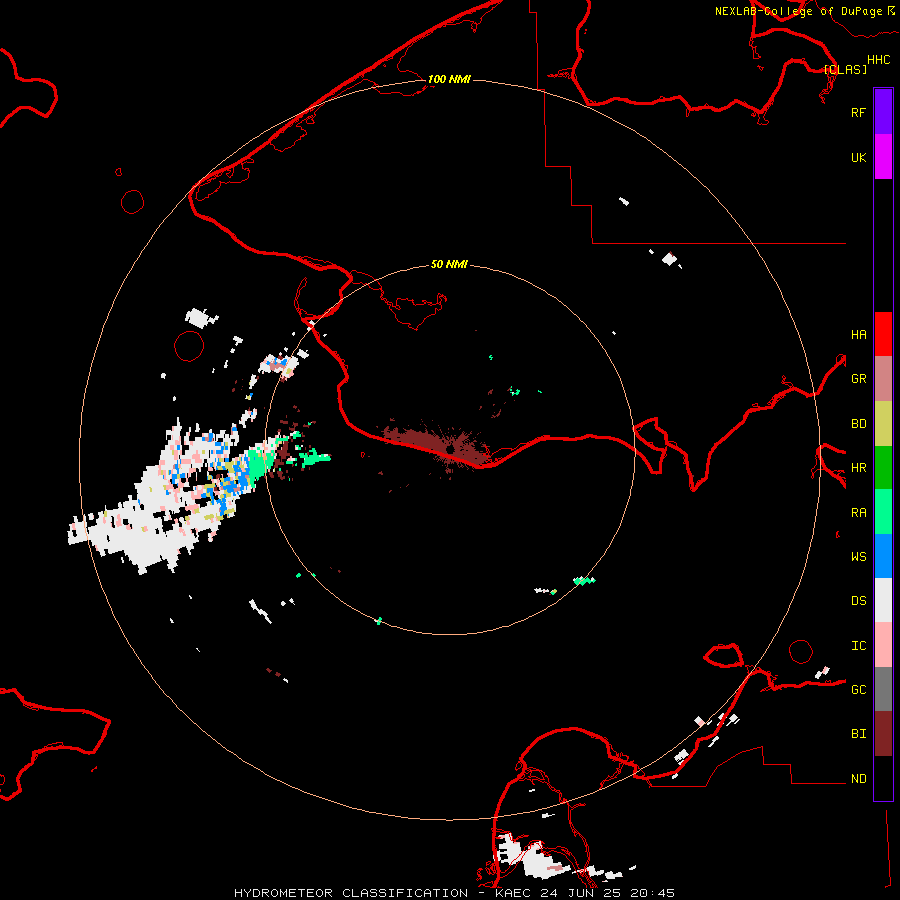The width and height of the screenshot is (900, 900).
Task: Click the black ND legend swatch
Action: pyautogui.click(x=883, y=778)
